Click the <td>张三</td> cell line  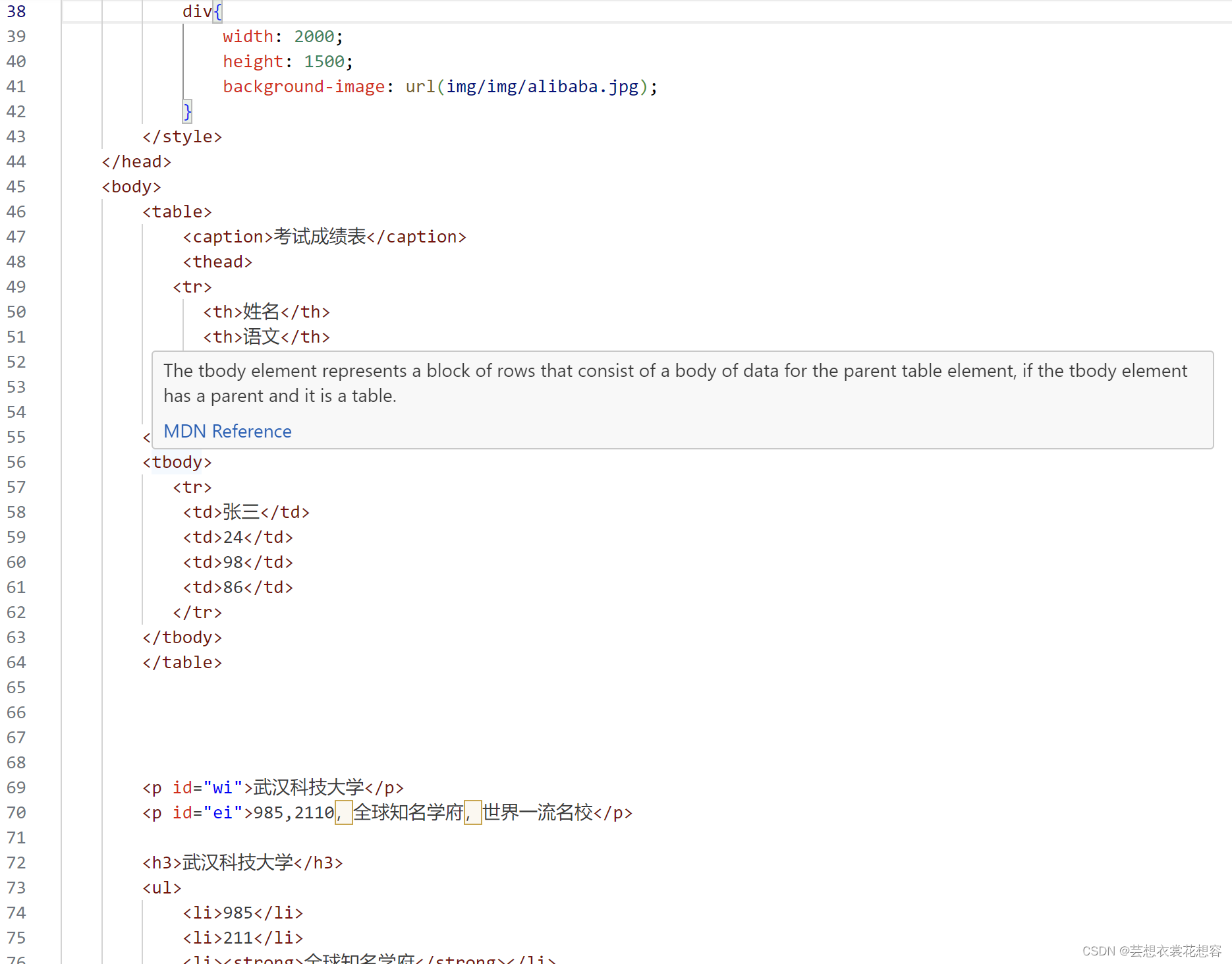(x=246, y=512)
